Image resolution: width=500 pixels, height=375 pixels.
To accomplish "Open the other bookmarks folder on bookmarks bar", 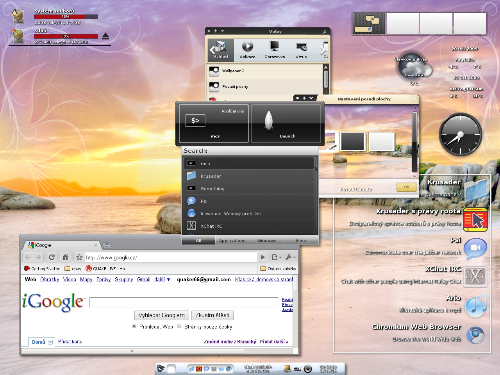I will [278, 268].
